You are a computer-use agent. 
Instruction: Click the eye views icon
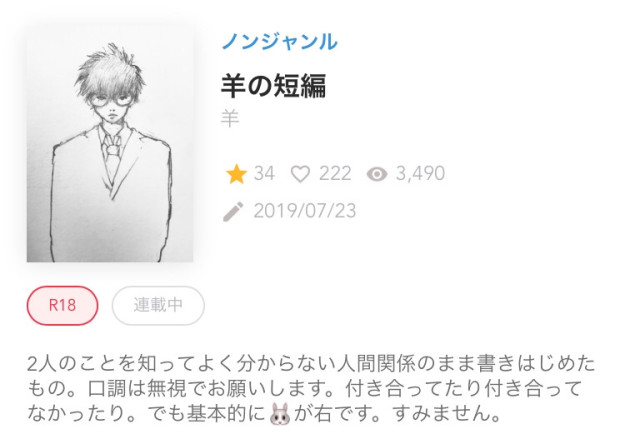377,174
